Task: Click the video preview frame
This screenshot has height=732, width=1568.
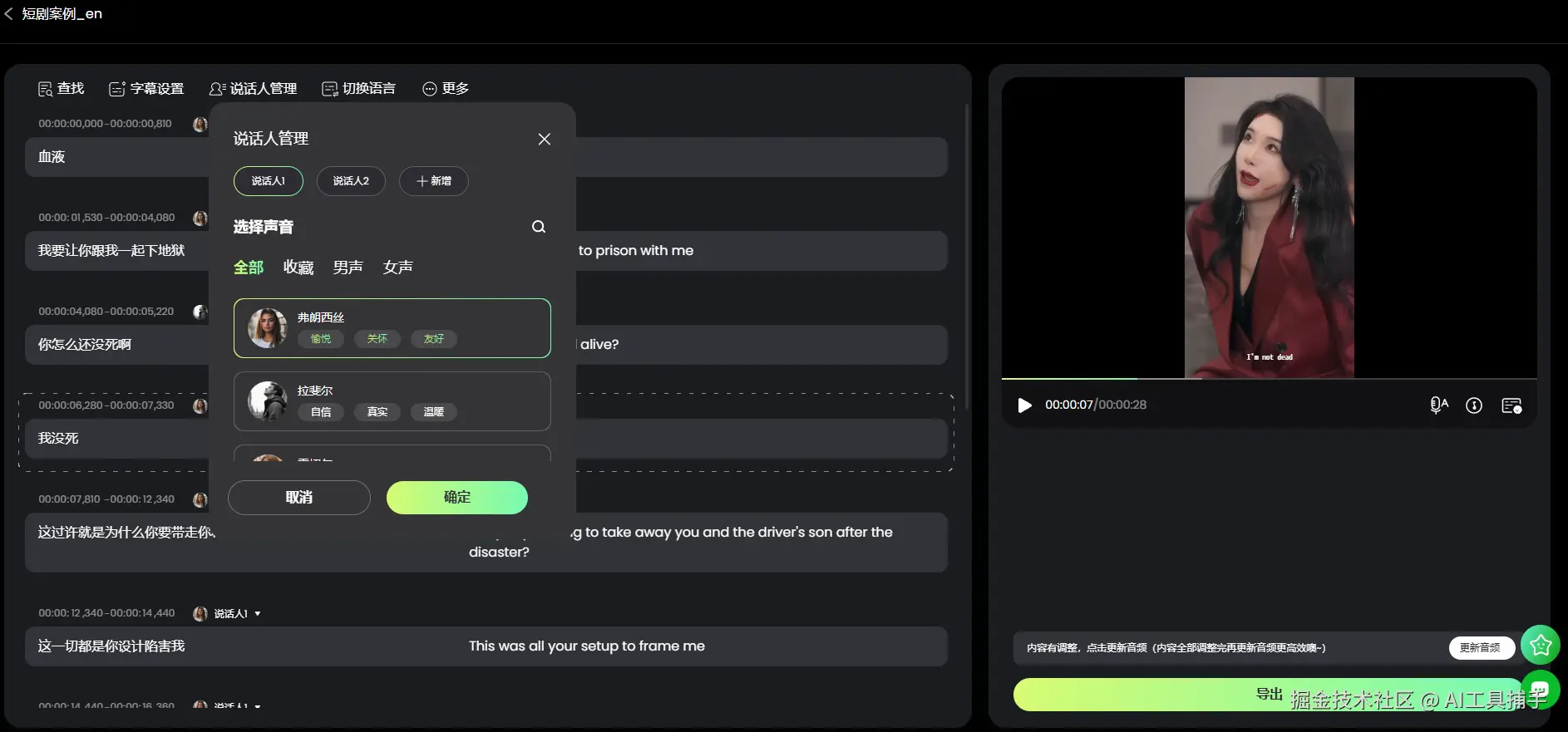Action: [x=1269, y=228]
